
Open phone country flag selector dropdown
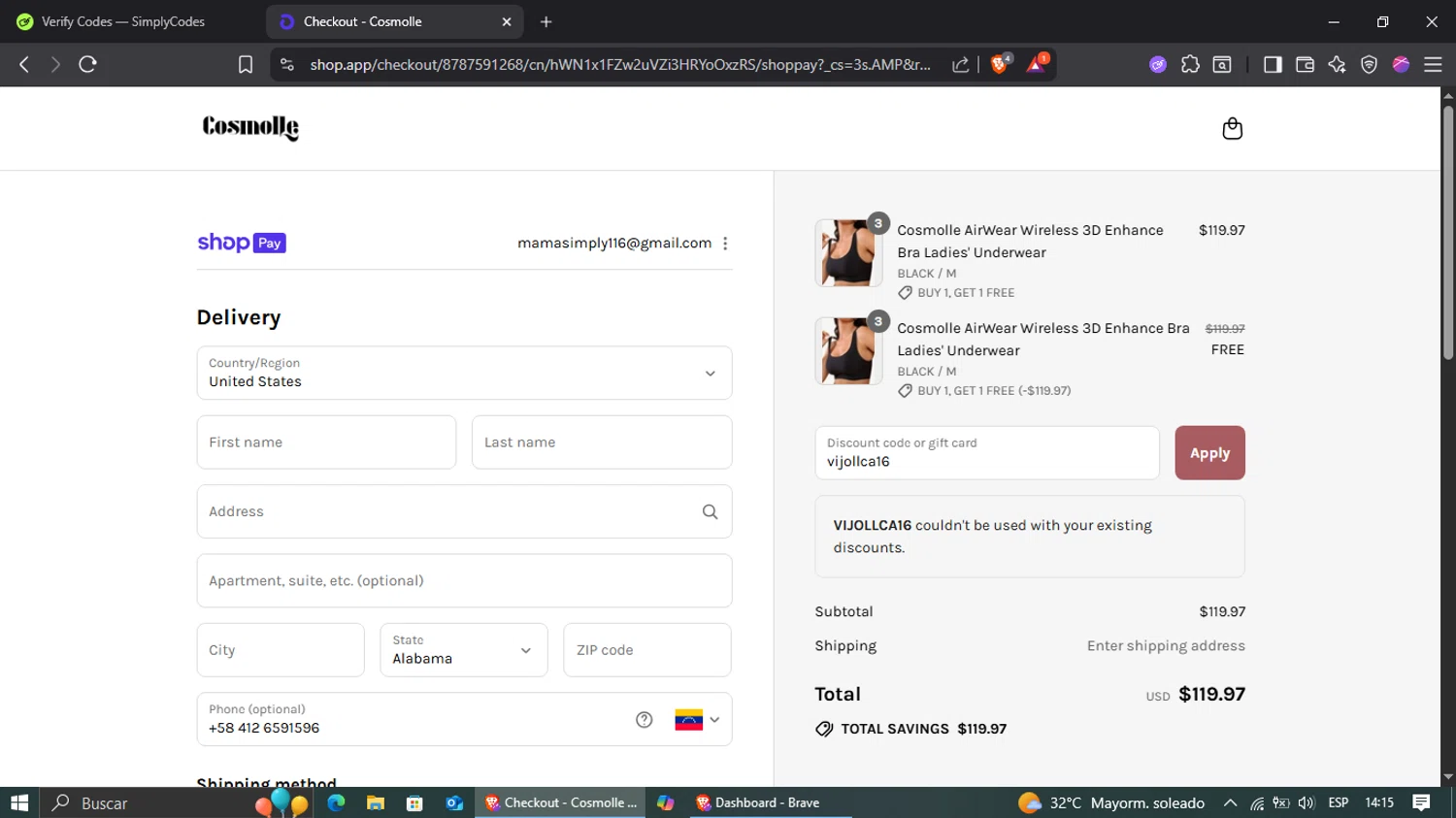697,720
